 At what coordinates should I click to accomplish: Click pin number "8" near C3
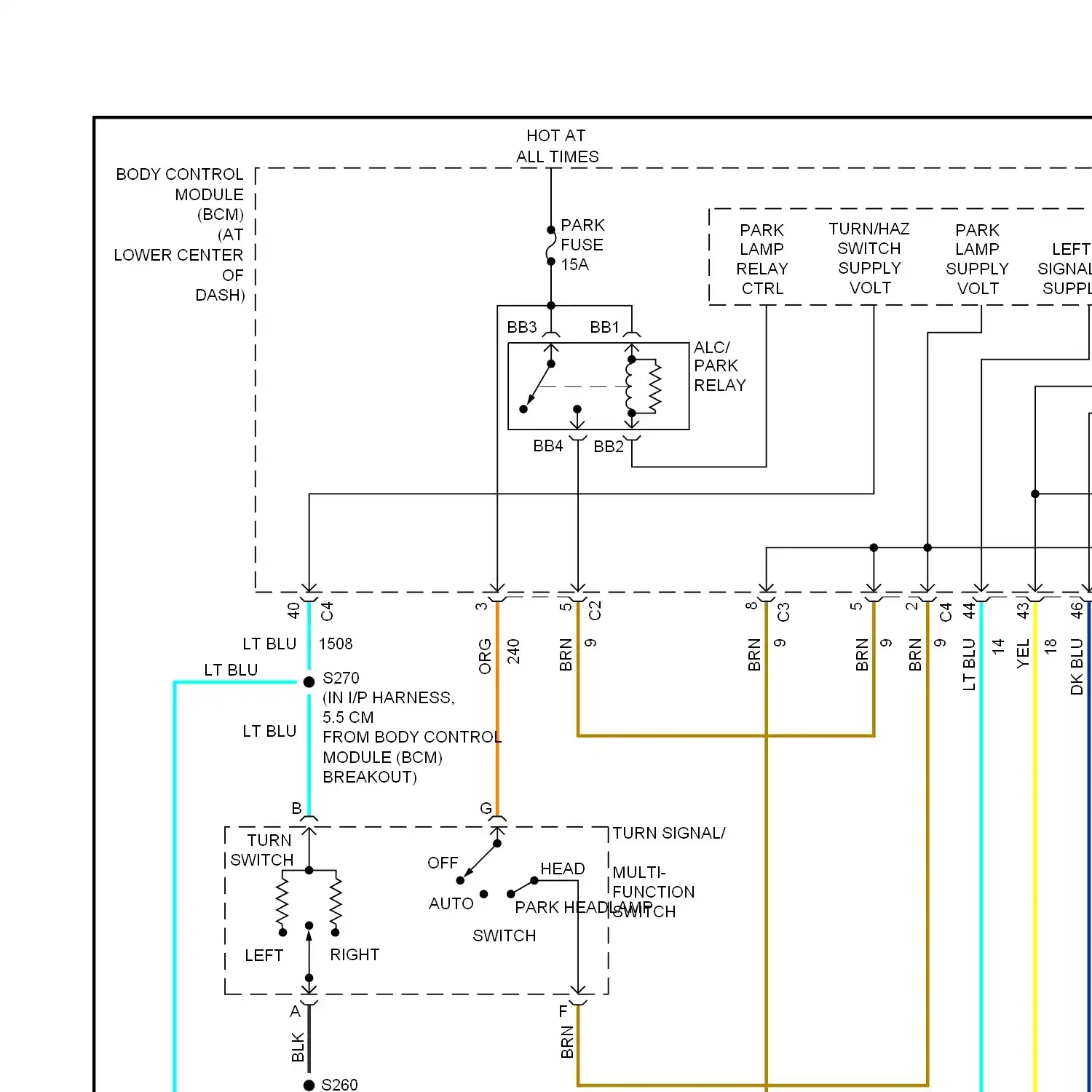click(752, 605)
